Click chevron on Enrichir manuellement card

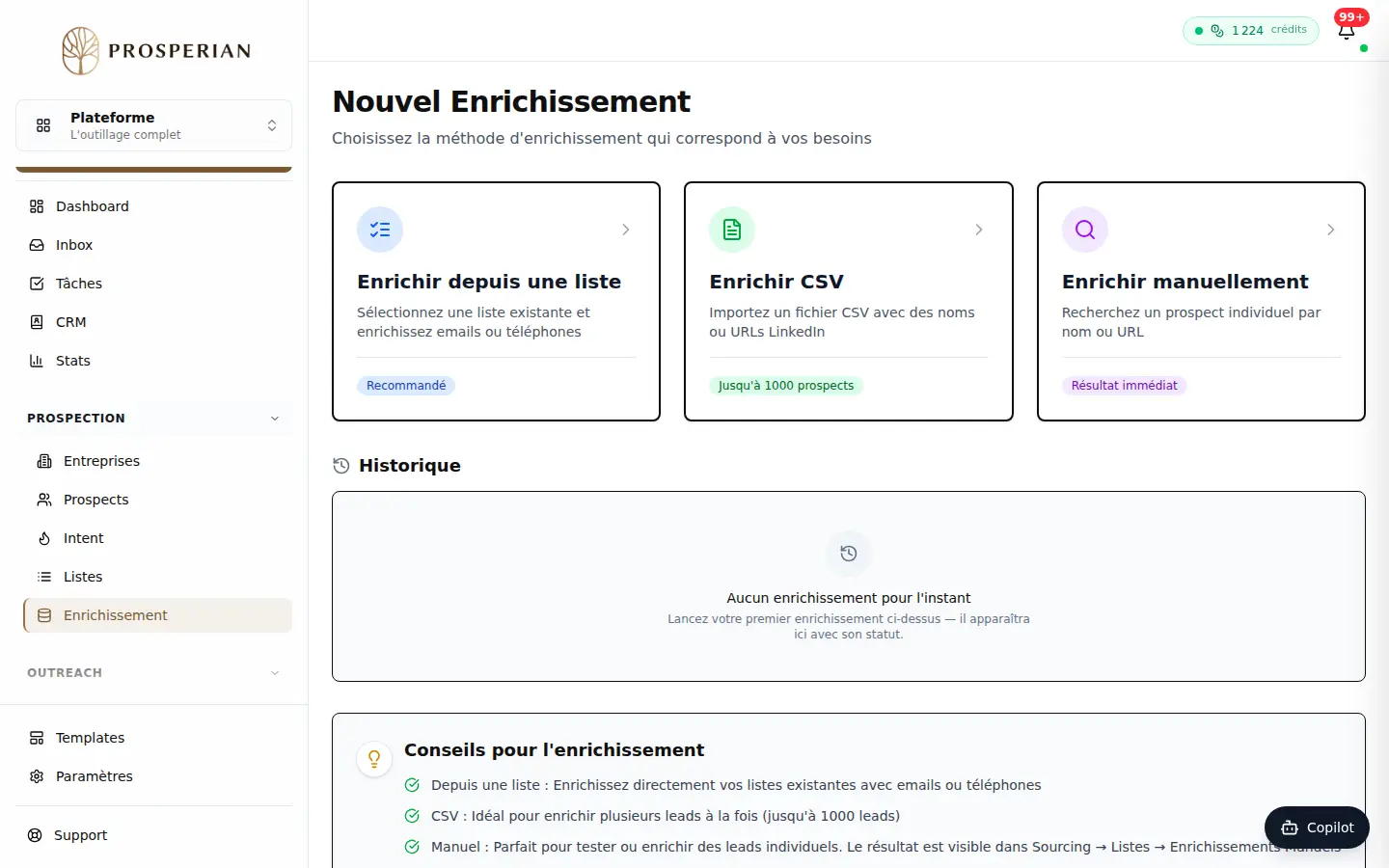click(1330, 230)
